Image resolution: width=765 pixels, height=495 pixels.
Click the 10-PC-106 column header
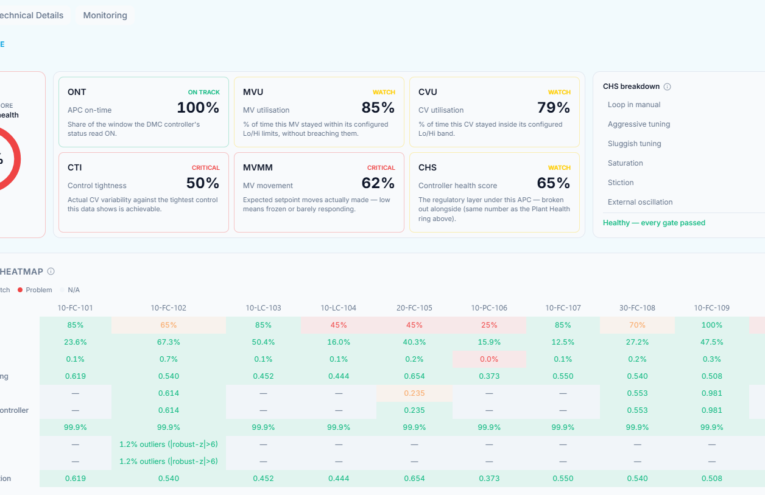(489, 308)
